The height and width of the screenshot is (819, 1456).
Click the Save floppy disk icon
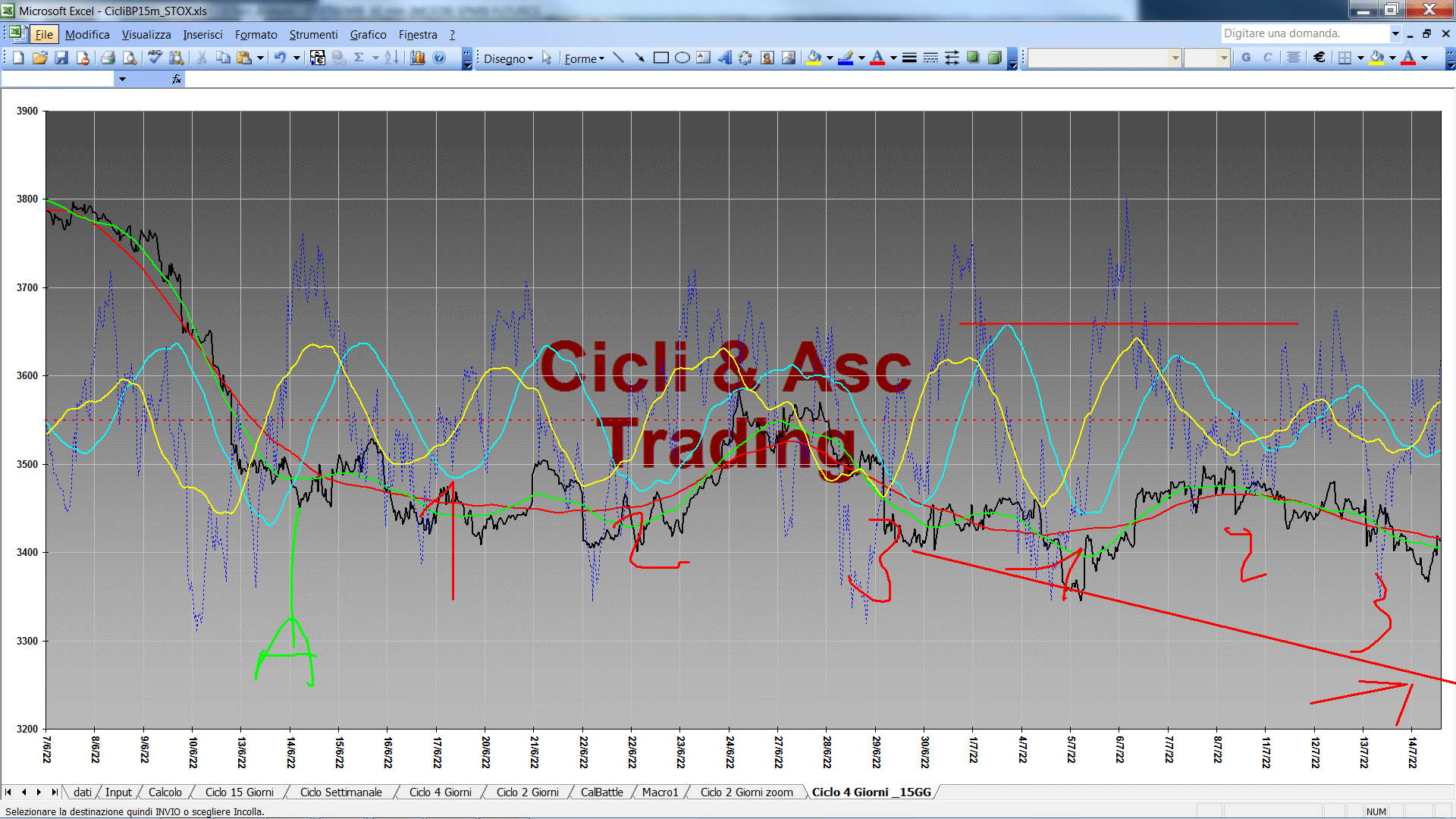61,58
